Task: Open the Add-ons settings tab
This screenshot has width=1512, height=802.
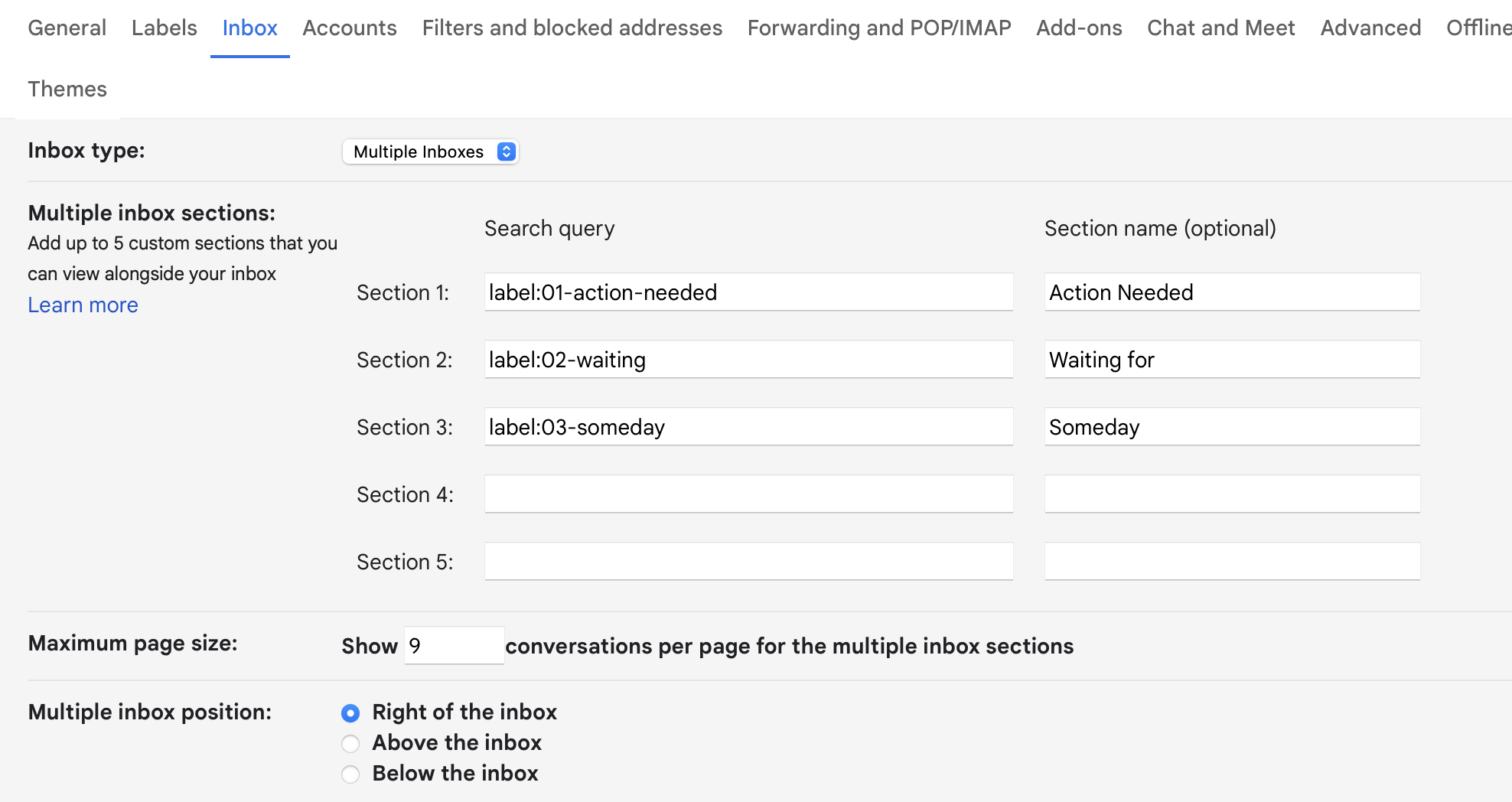Action: (x=1078, y=28)
